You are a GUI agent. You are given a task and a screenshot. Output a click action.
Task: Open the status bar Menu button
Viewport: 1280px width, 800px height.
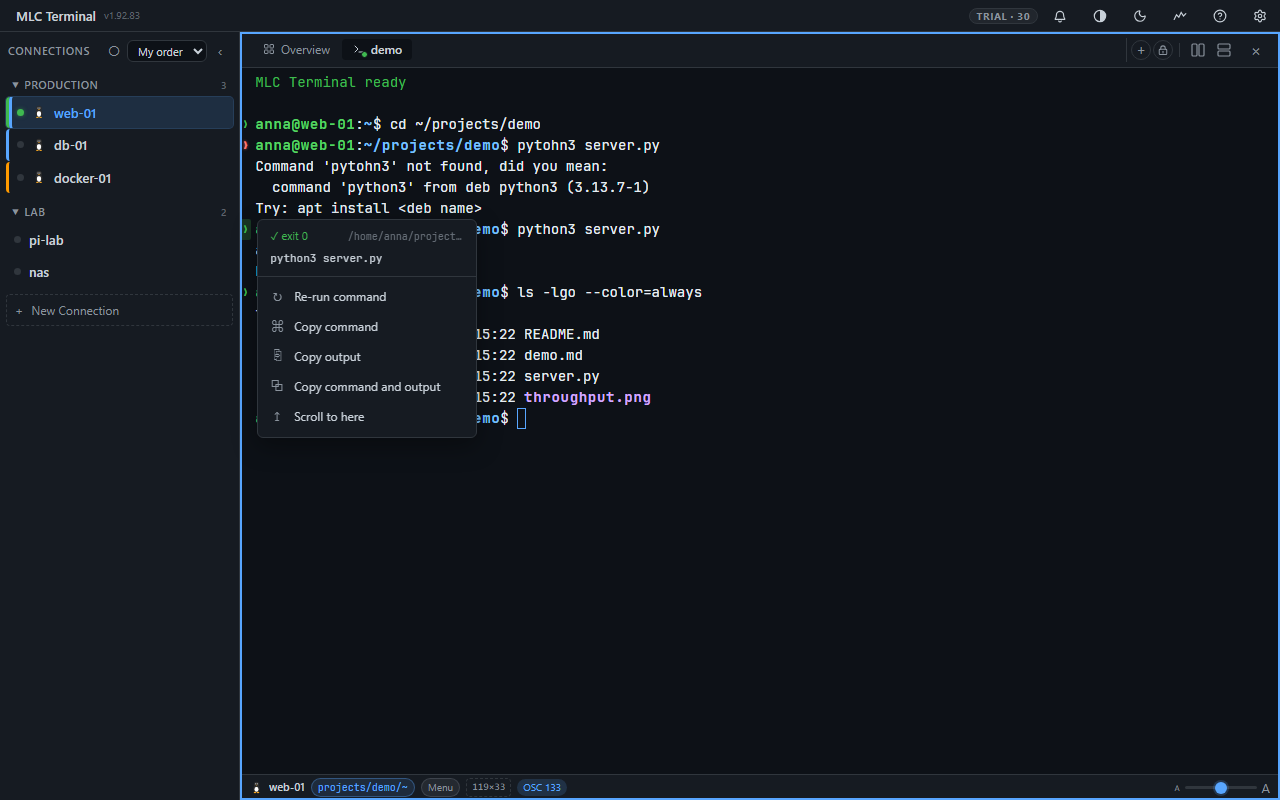(x=440, y=788)
